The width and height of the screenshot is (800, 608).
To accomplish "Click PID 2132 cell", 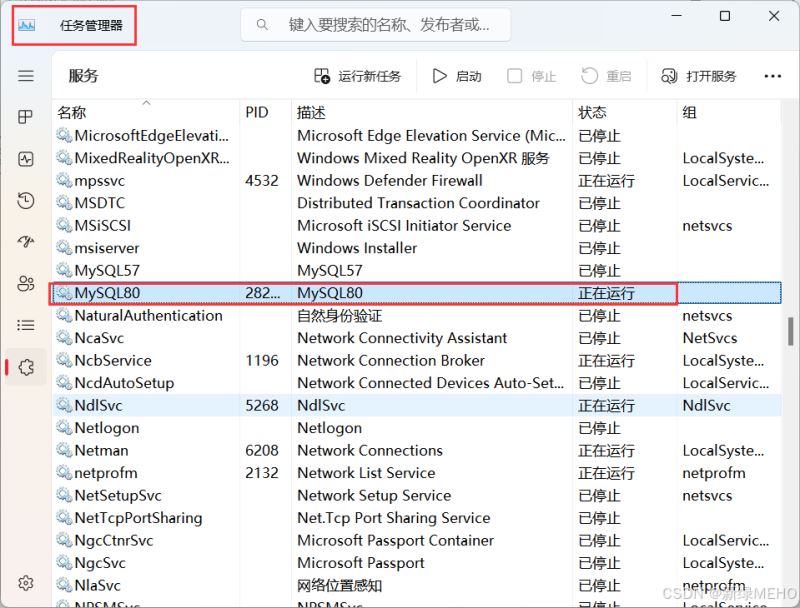I will [x=262, y=473].
